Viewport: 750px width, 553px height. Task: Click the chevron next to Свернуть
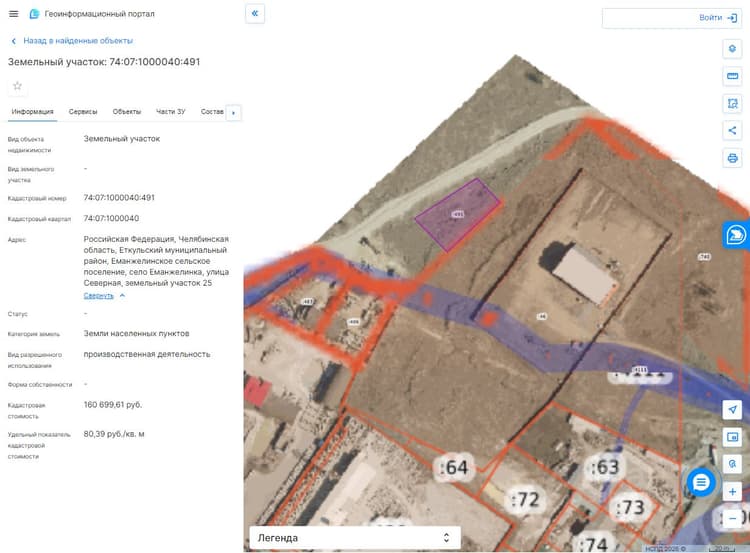(122, 296)
